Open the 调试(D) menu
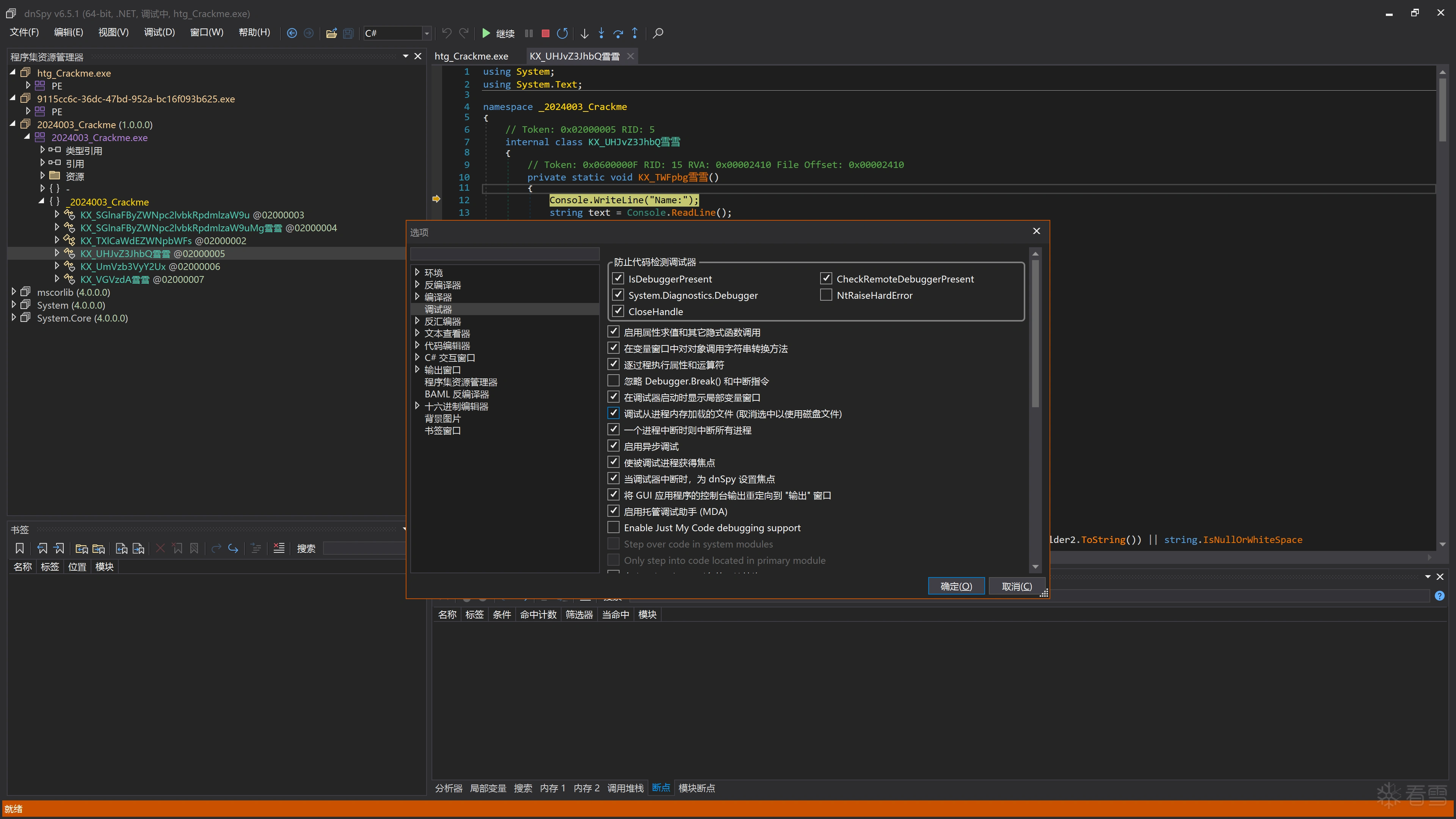Screen dimensions: 1456x819 (x=159, y=32)
